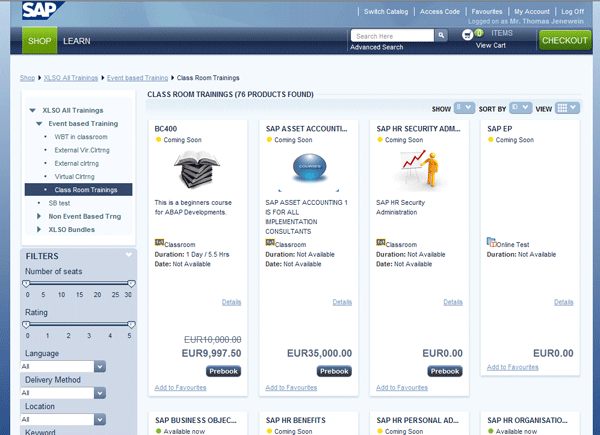Click the green cart item count badge

point(479,33)
